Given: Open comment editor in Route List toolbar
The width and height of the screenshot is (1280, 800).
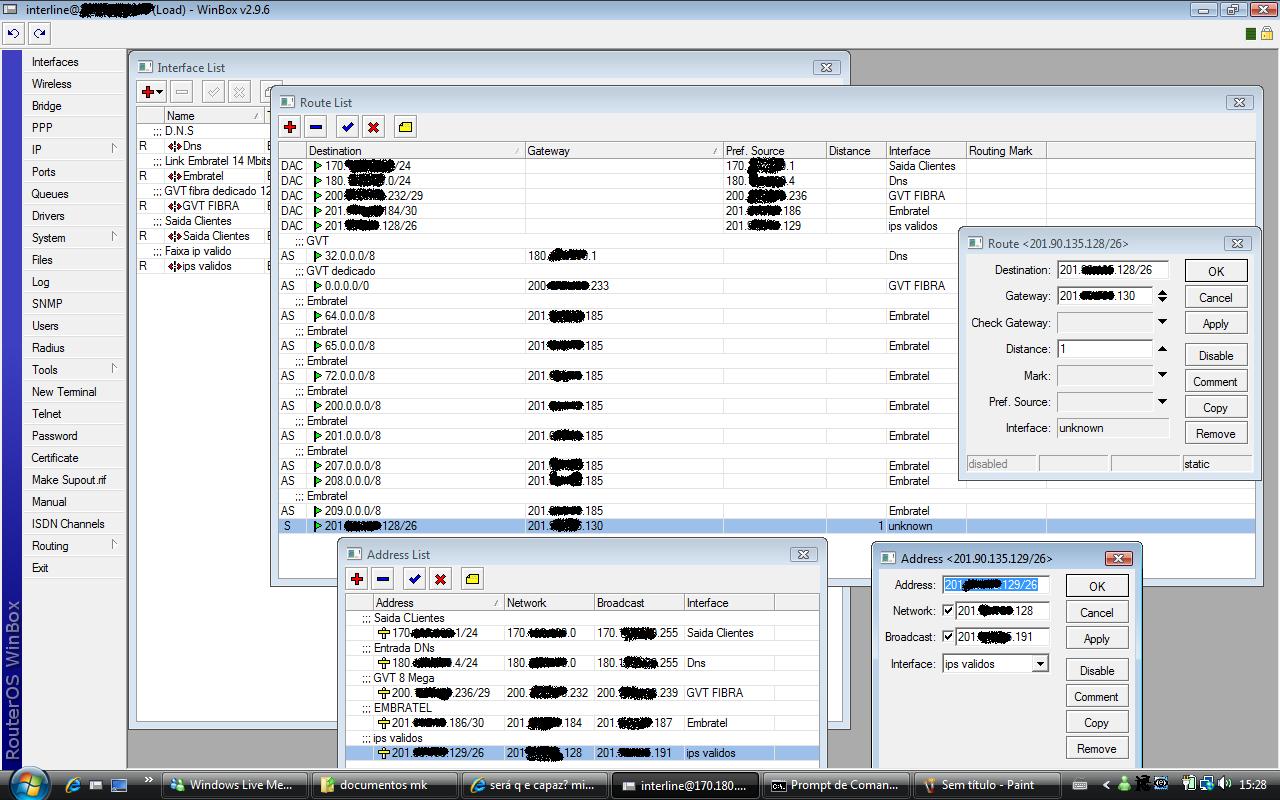Looking at the screenshot, I should (405, 127).
